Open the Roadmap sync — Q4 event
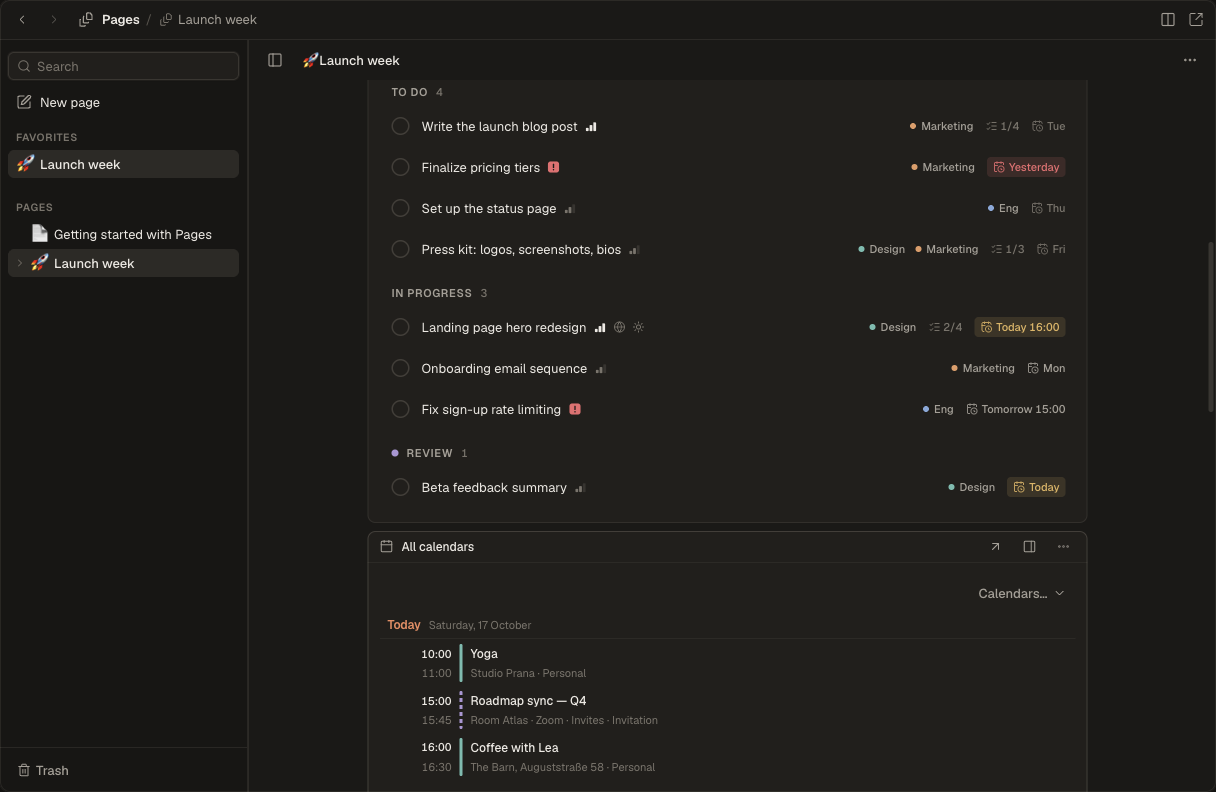Image resolution: width=1216 pixels, height=792 pixels. point(728,710)
